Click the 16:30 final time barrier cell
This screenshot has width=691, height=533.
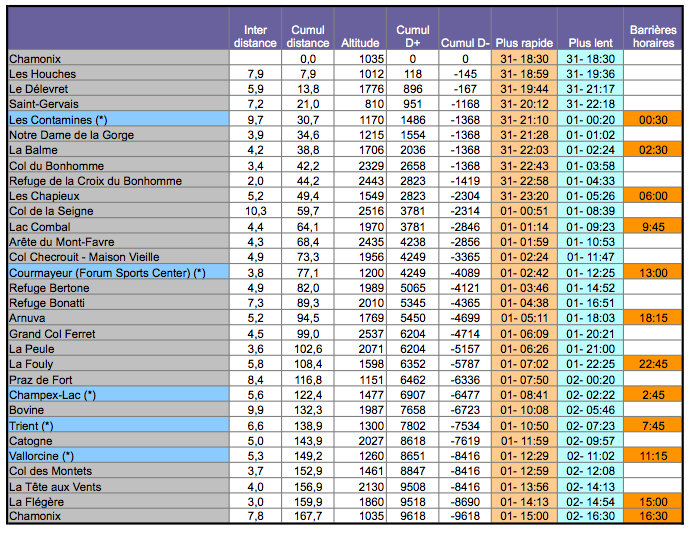pos(653,517)
